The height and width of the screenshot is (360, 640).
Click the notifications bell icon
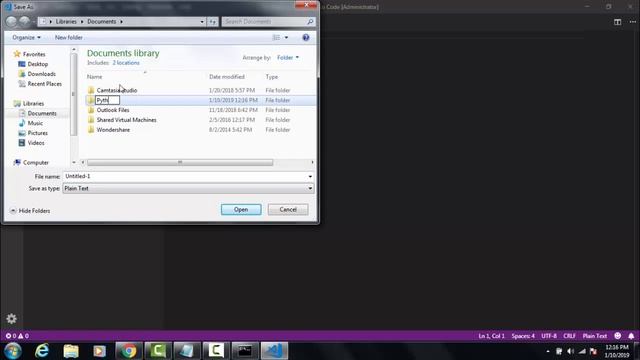point(631,336)
